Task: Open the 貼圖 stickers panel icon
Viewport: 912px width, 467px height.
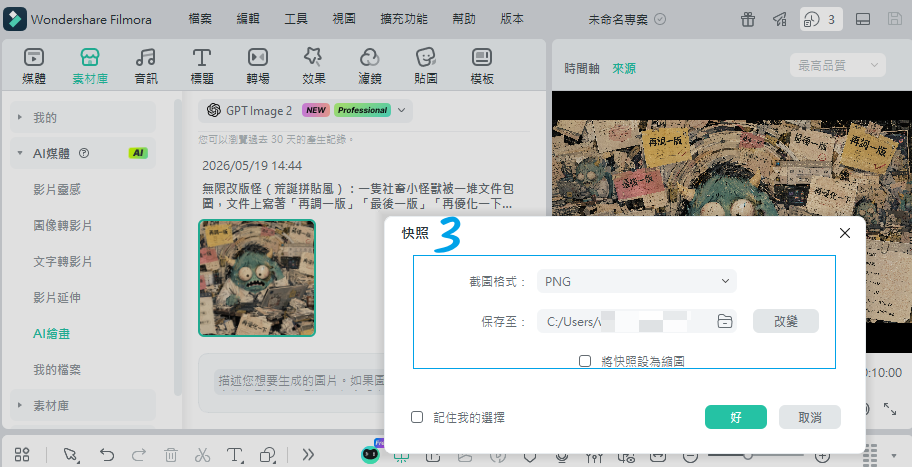Action: coord(426,57)
